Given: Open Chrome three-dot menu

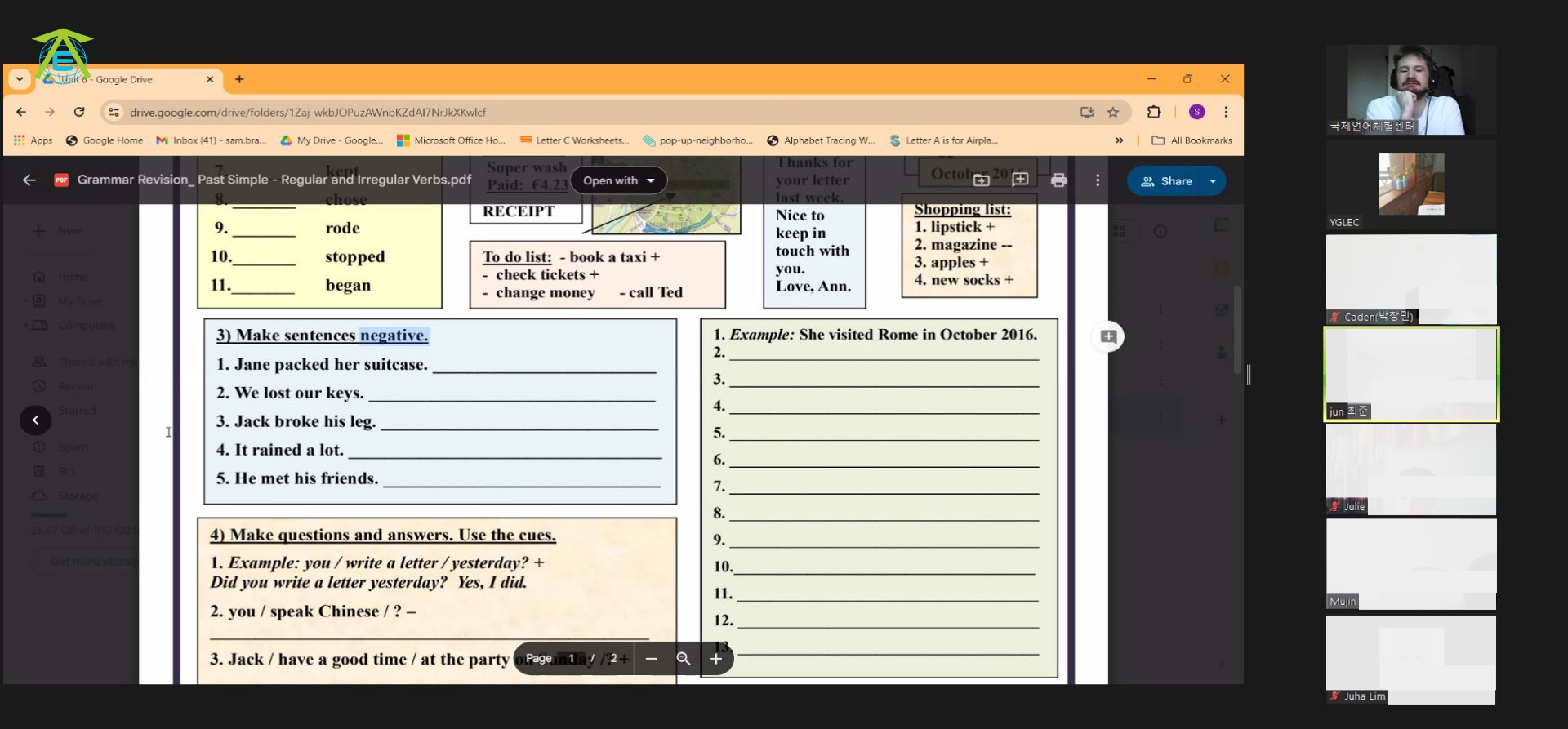Looking at the screenshot, I should click(1226, 112).
